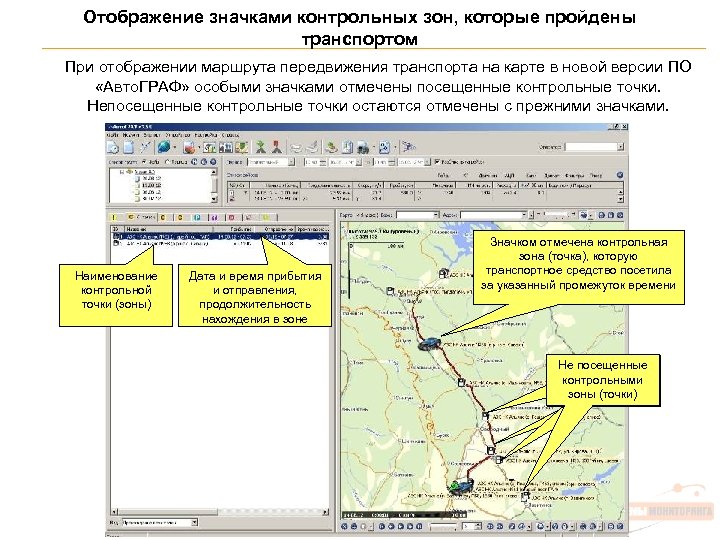This screenshot has height=540, width=720.
Task: Click the red figure track icon
Action: click(x=276, y=147)
